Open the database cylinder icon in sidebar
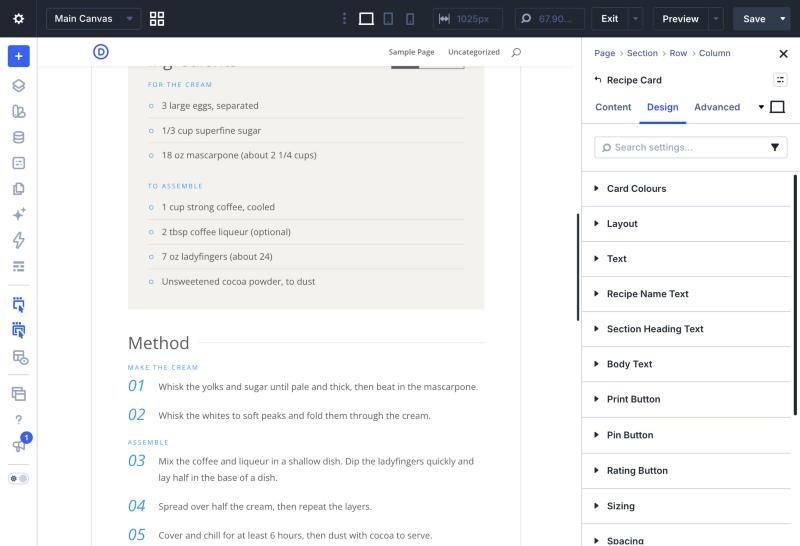This screenshot has height=546, width=800. (x=18, y=137)
